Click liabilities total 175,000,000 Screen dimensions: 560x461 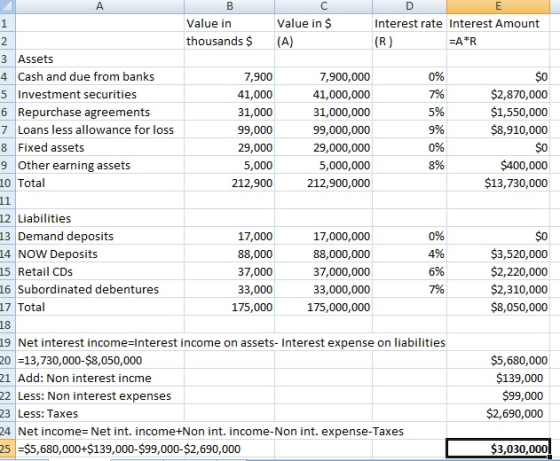click(x=324, y=307)
